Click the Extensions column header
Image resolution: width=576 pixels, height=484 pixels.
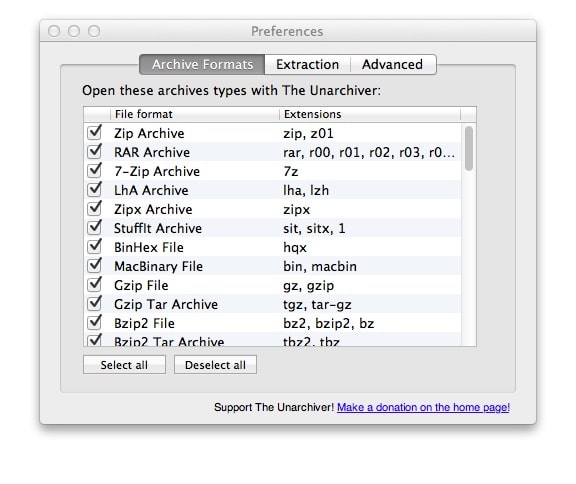click(x=370, y=114)
